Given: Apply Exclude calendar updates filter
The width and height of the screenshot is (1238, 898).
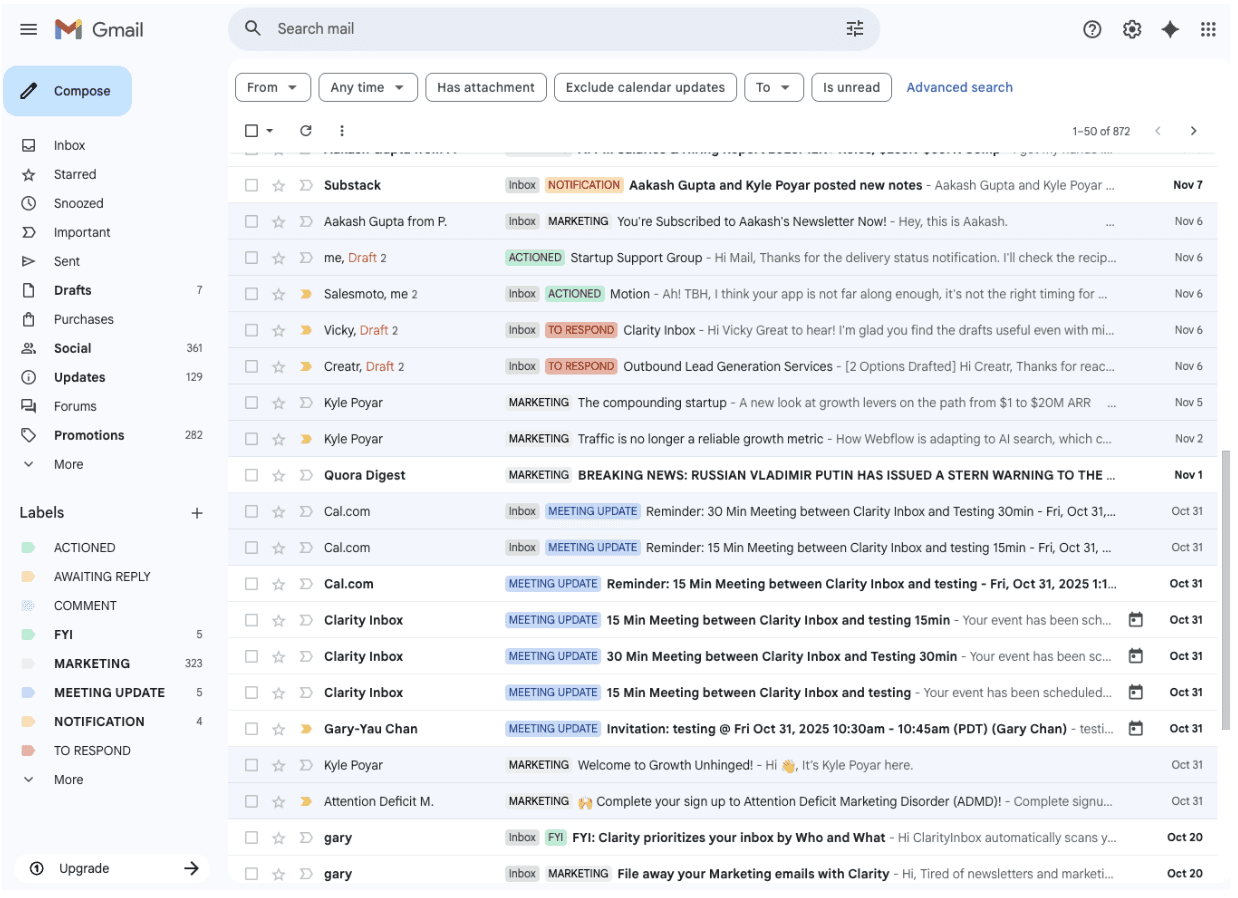Looking at the screenshot, I should [x=645, y=87].
